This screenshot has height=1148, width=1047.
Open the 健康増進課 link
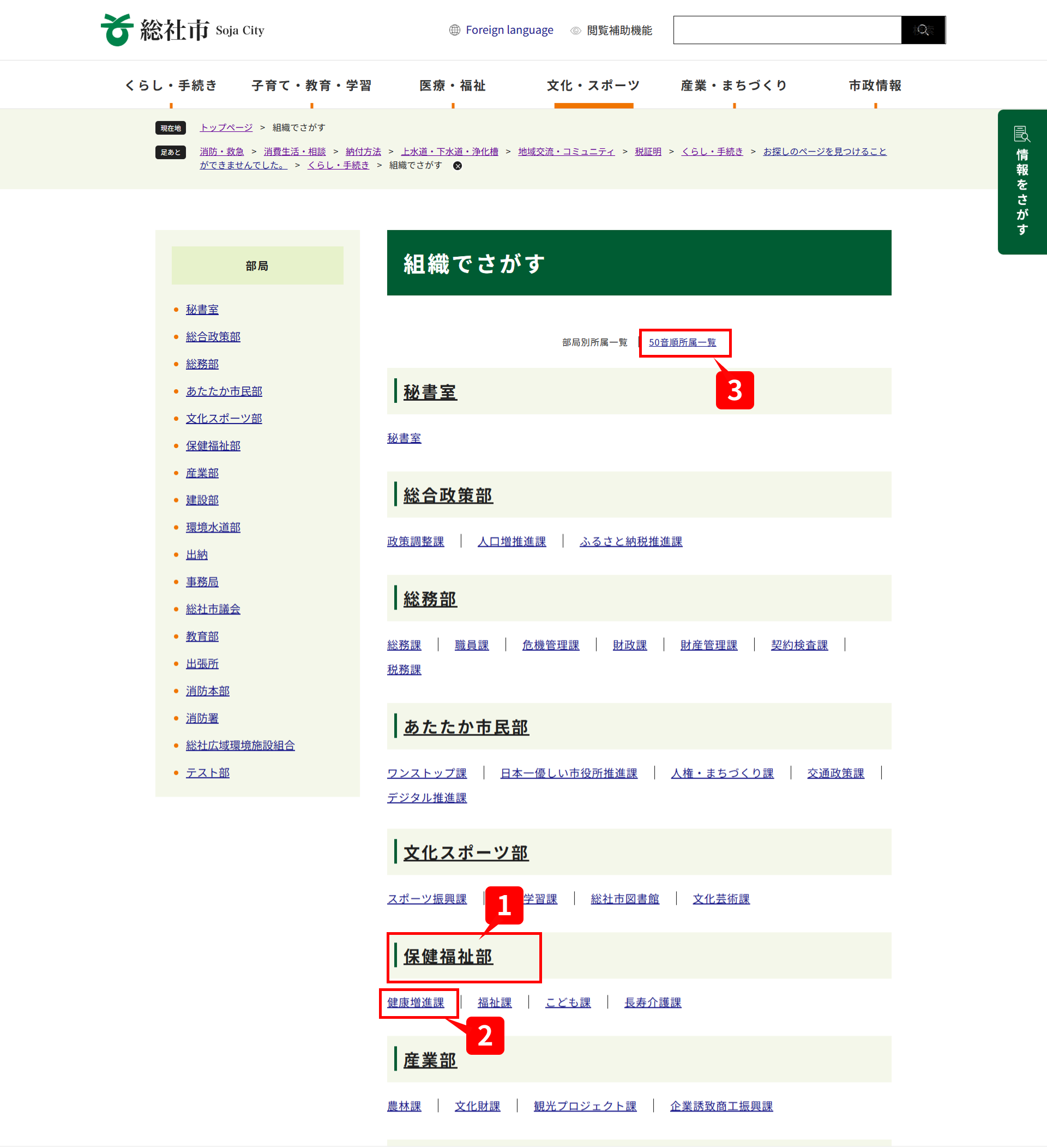click(416, 1002)
